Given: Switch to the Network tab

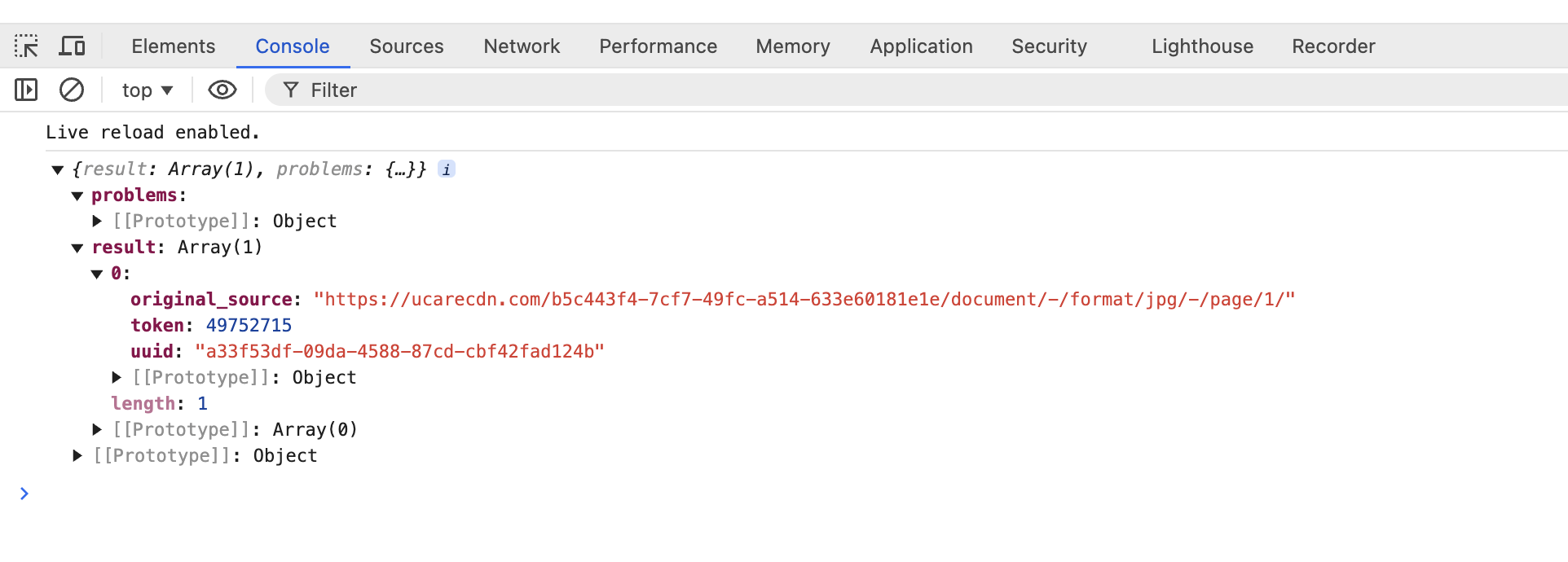Looking at the screenshot, I should (x=521, y=46).
